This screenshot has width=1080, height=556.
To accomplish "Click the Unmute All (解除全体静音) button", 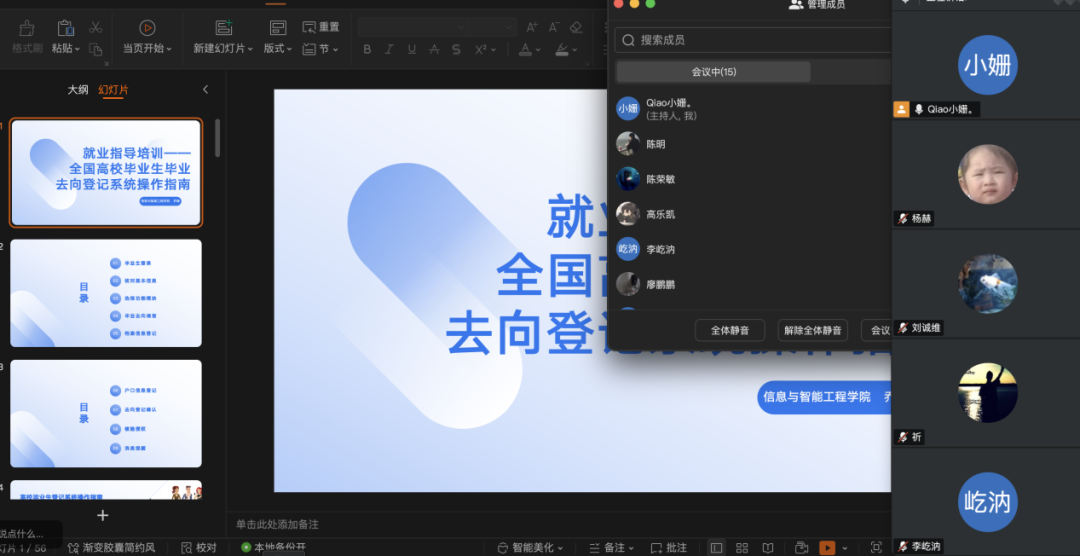I will point(812,330).
